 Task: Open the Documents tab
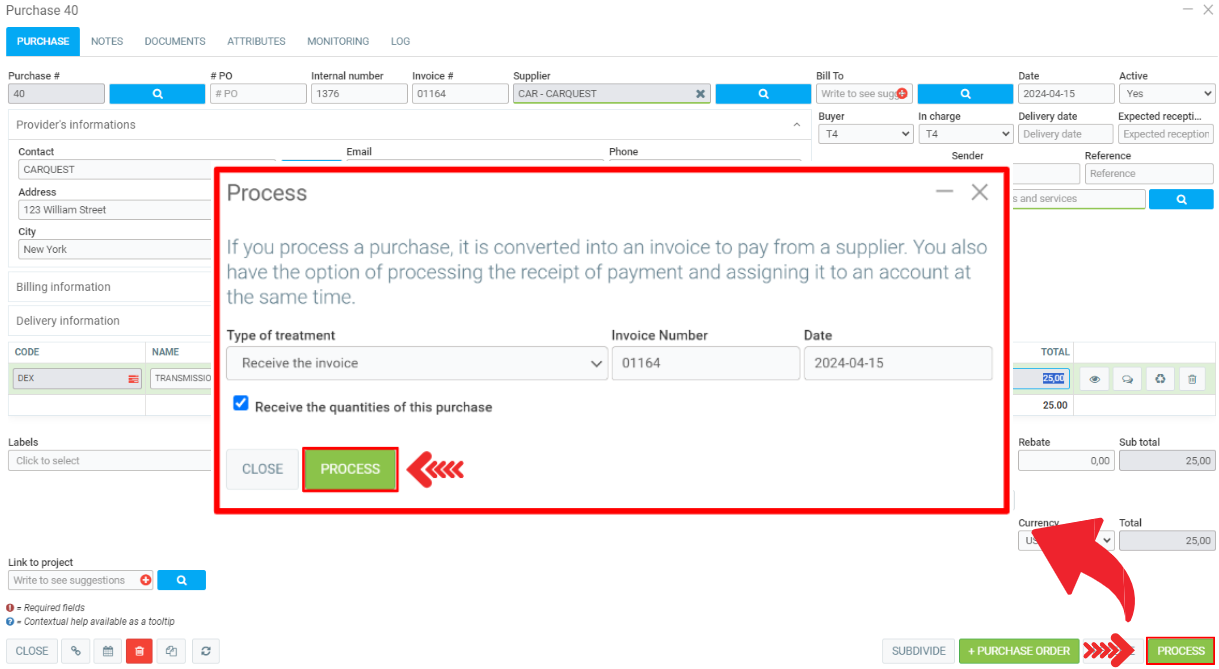click(x=175, y=42)
